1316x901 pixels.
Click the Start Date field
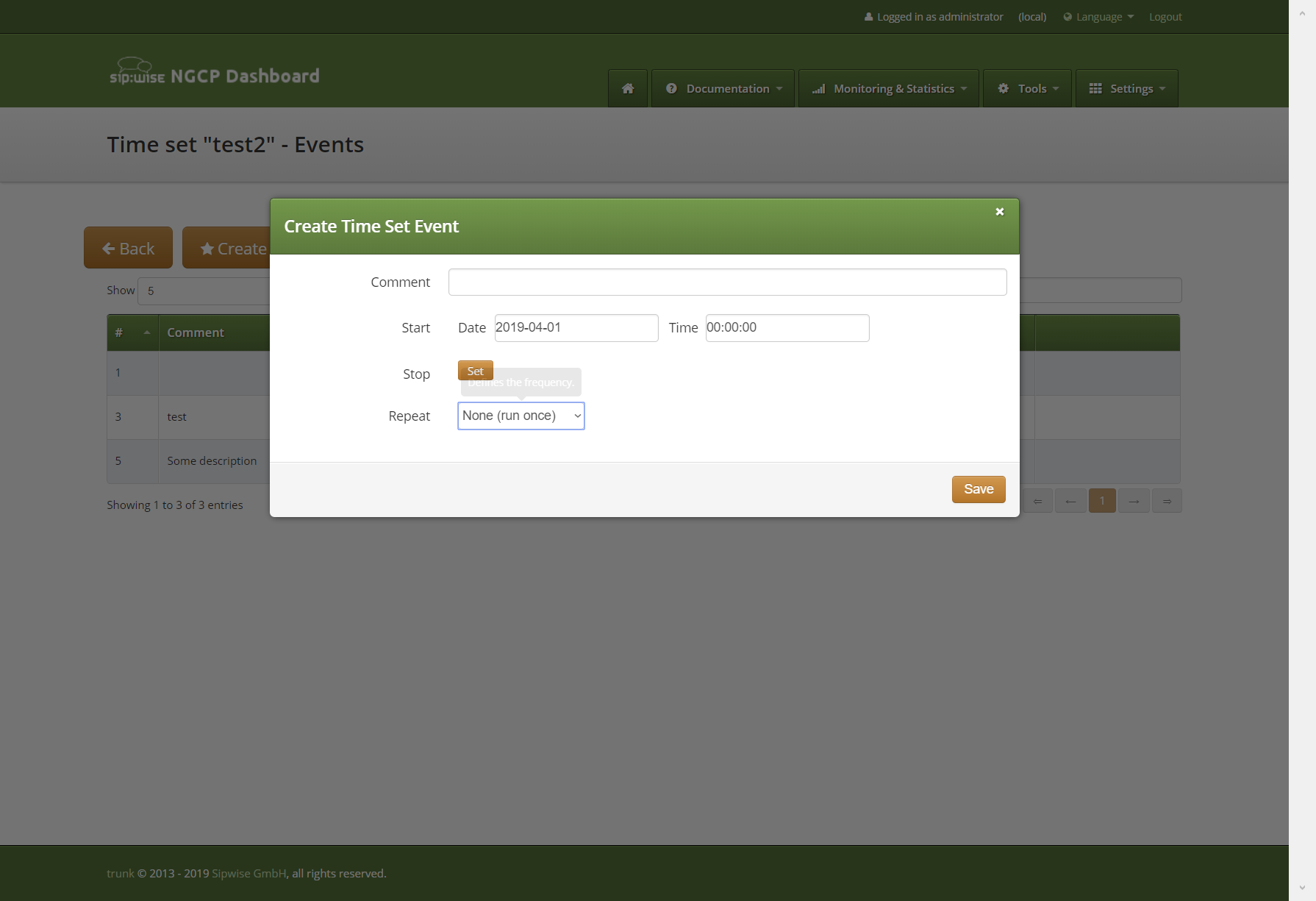576,328
